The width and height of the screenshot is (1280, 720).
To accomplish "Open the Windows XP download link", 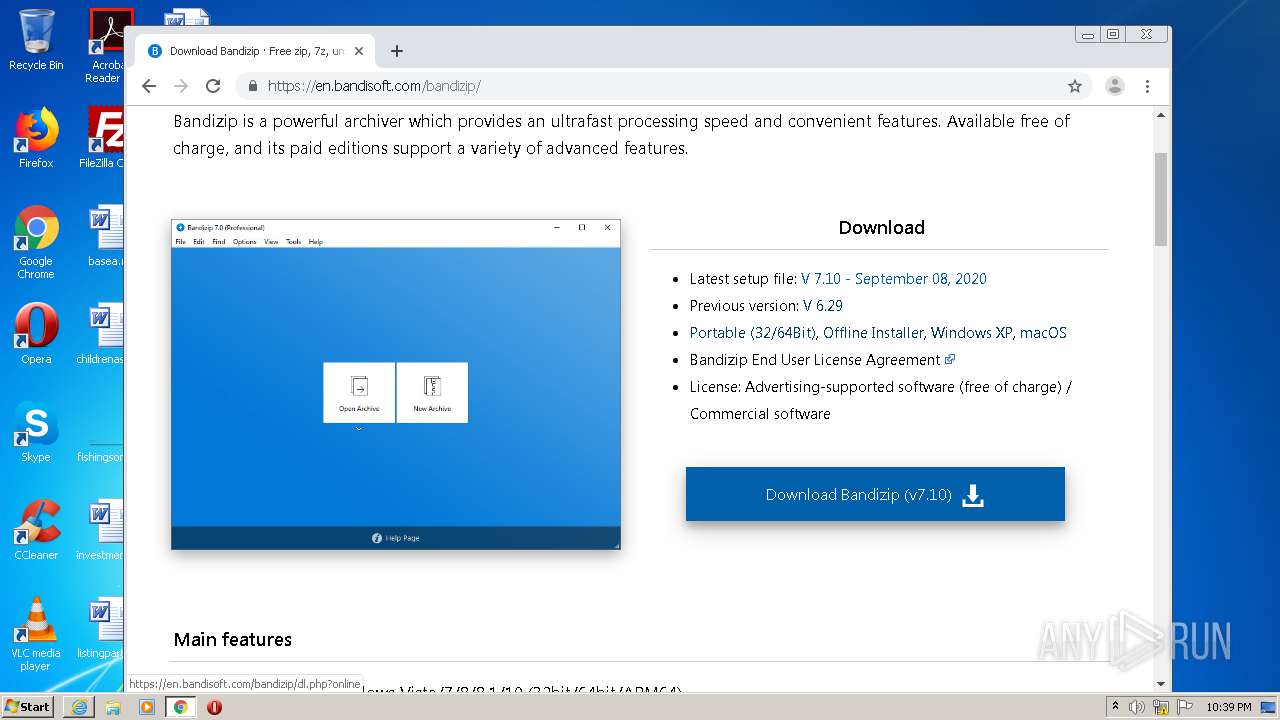I will tap(972, 333).
